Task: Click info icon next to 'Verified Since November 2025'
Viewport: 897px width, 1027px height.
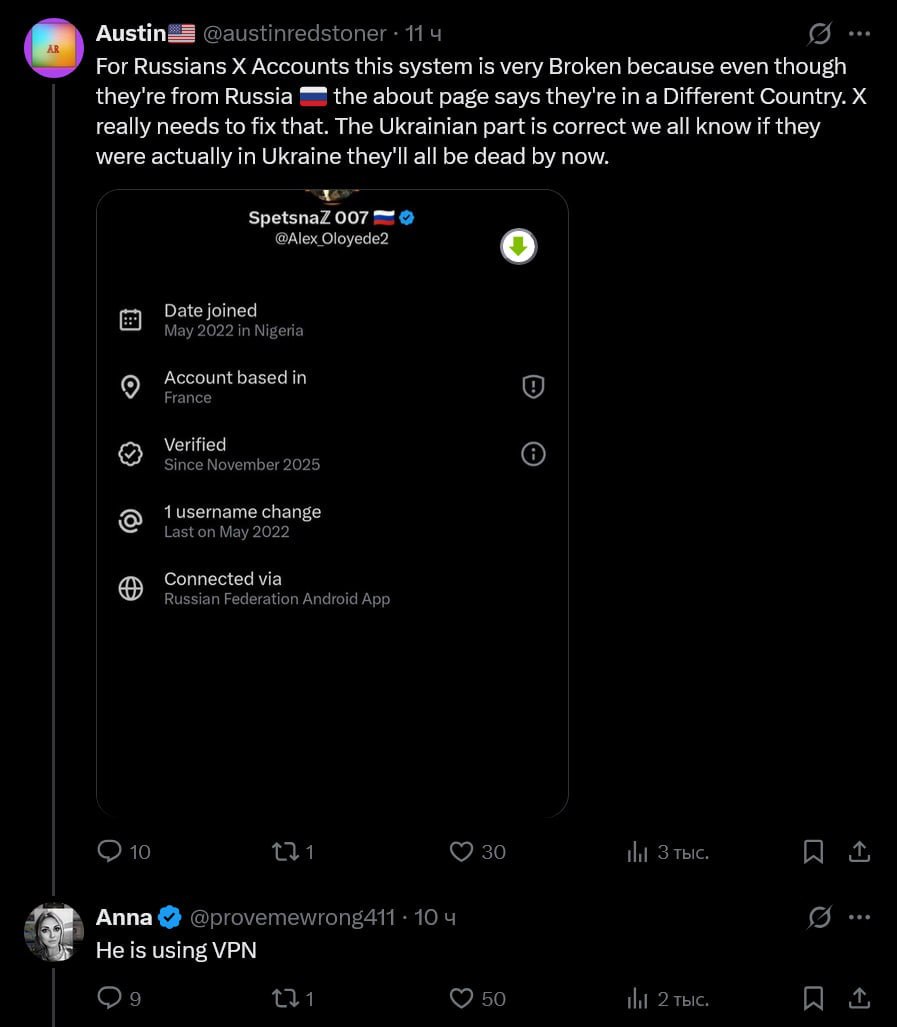Action: click(x=533, y=453)
